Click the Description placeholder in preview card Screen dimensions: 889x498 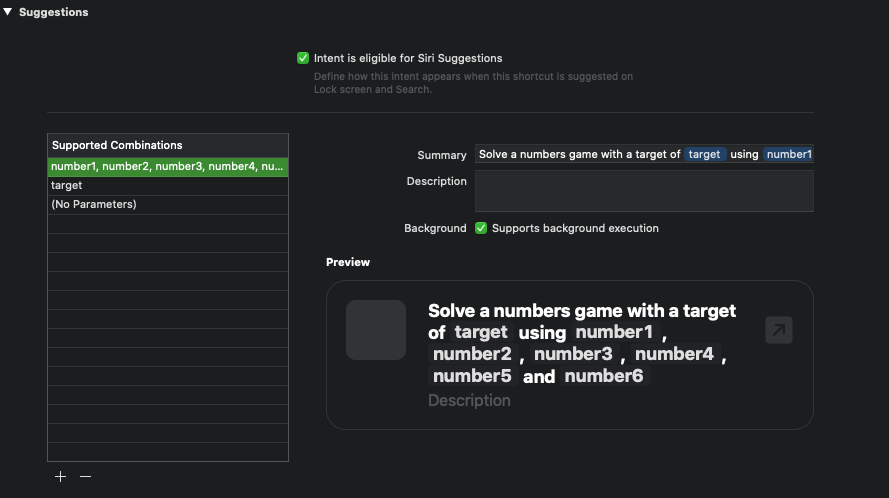click(469, 400)
